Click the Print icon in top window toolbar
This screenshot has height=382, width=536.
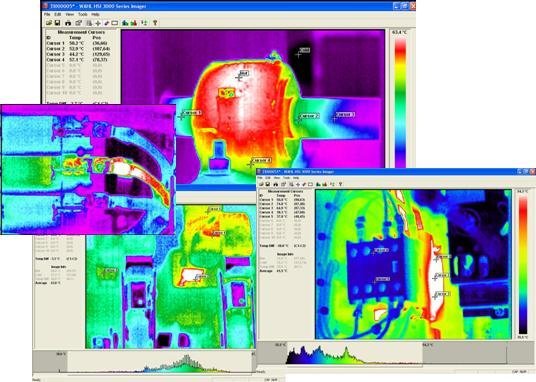coord(68,23)
